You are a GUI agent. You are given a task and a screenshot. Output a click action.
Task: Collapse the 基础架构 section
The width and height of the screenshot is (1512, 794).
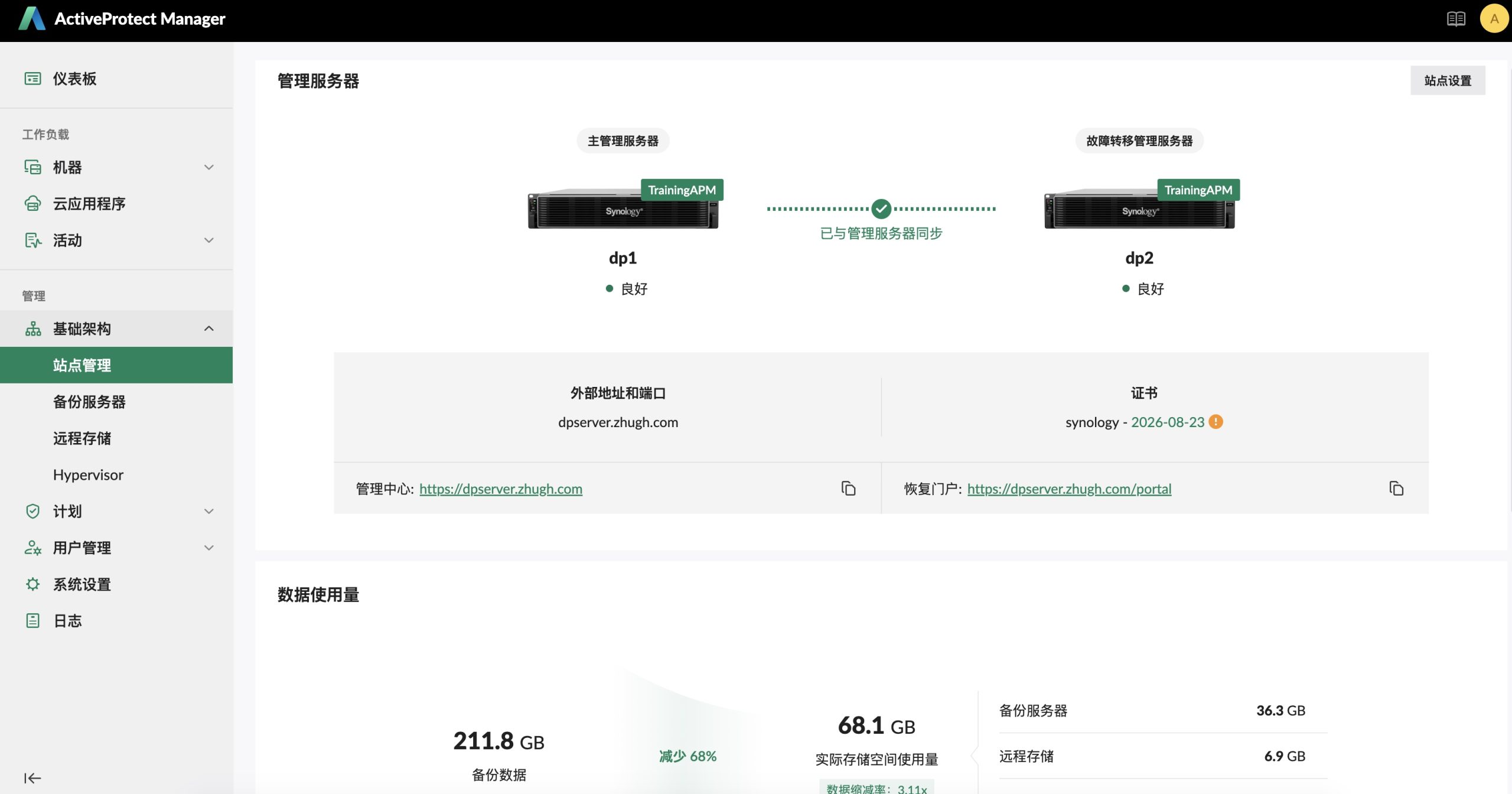208,328
